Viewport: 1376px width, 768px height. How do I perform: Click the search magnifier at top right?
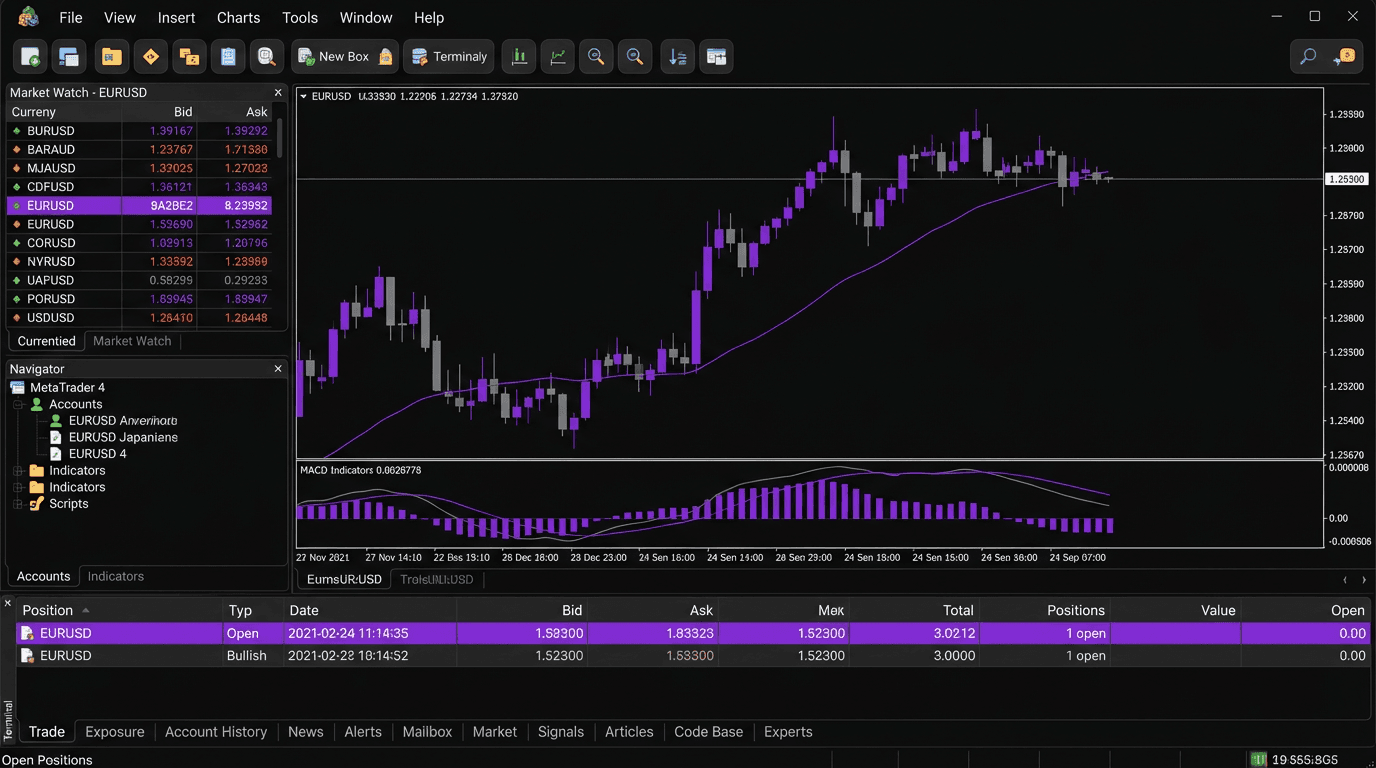(1308, 57)
